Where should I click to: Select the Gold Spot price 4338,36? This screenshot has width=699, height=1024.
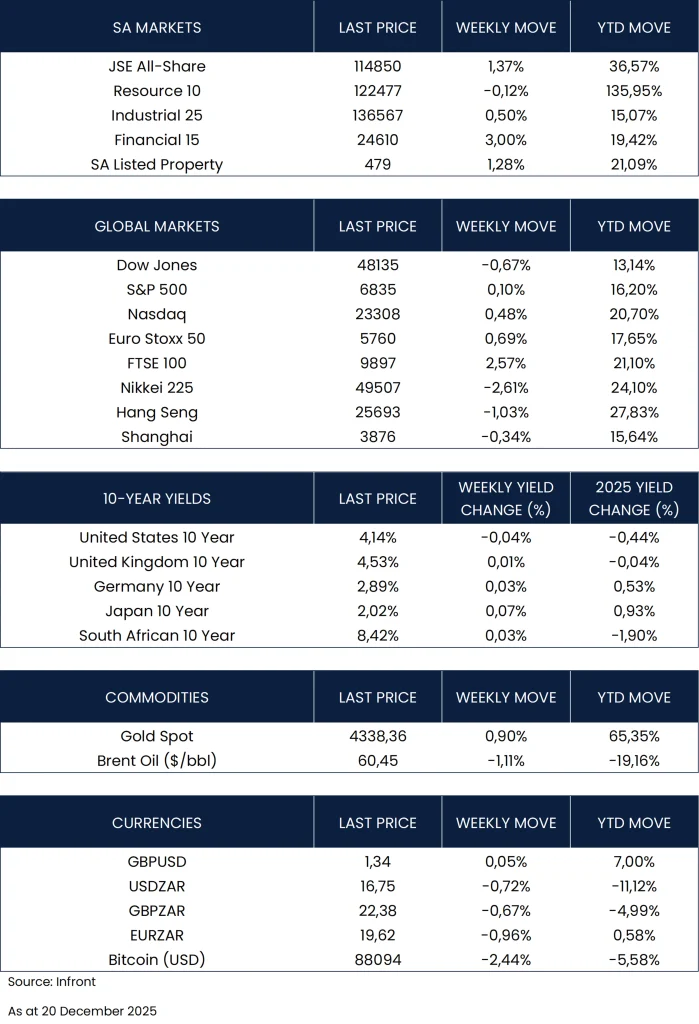pyautogui.click(x=377, y=736)
